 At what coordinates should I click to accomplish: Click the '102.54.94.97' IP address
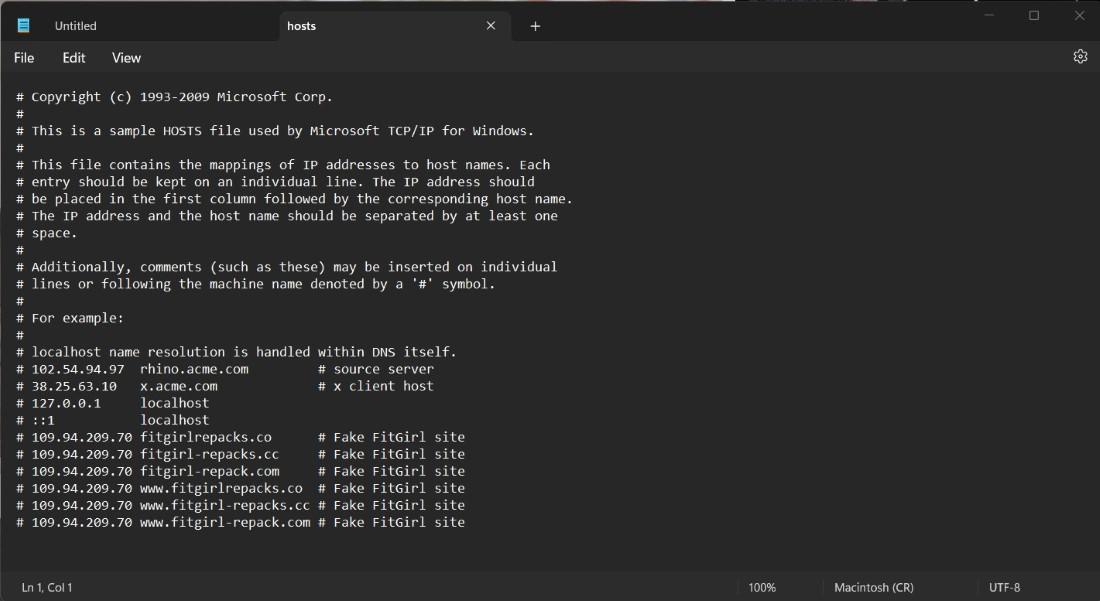tap(78, 369)
